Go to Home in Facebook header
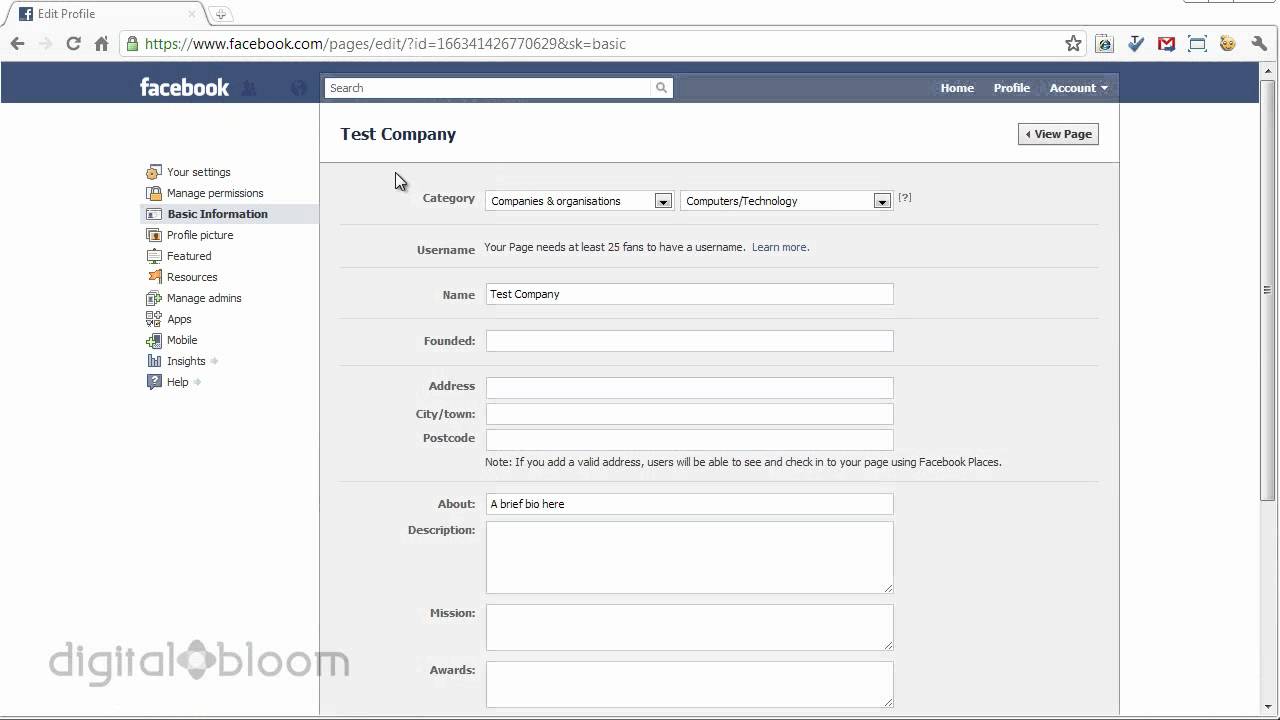Screen dimensions: 1280x720 (957, 88)
